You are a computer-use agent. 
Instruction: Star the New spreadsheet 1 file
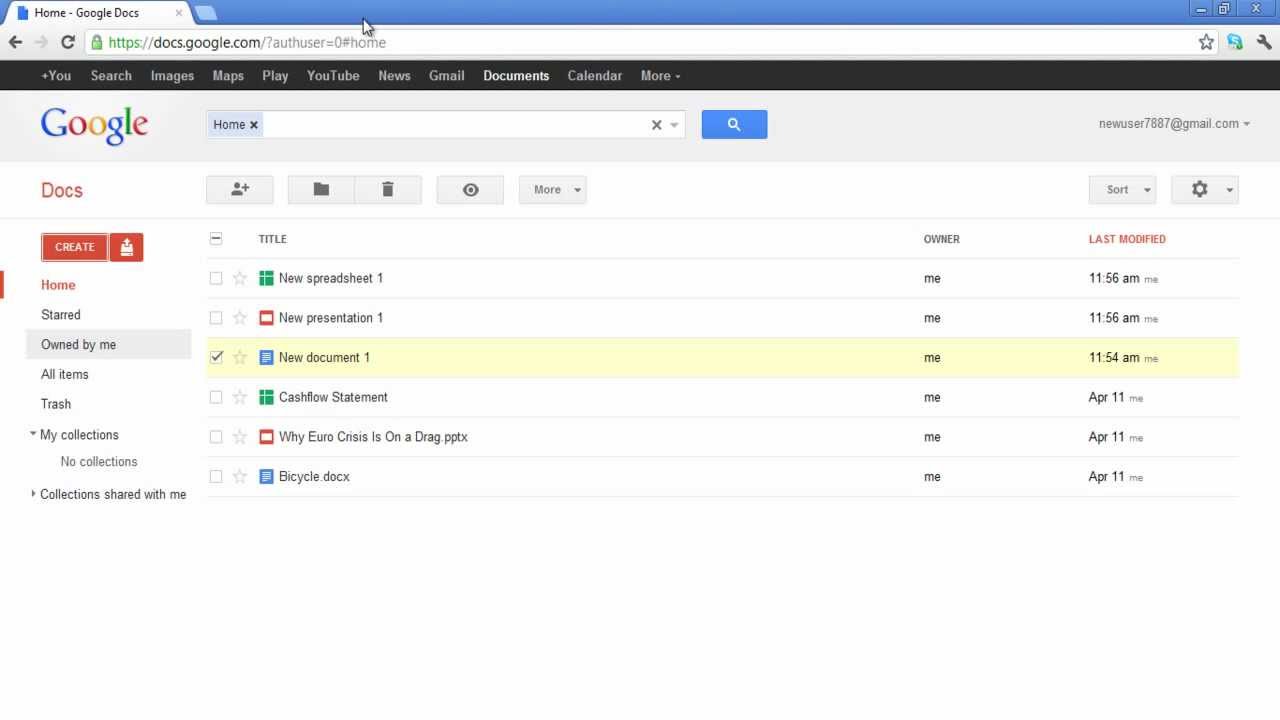240,278
